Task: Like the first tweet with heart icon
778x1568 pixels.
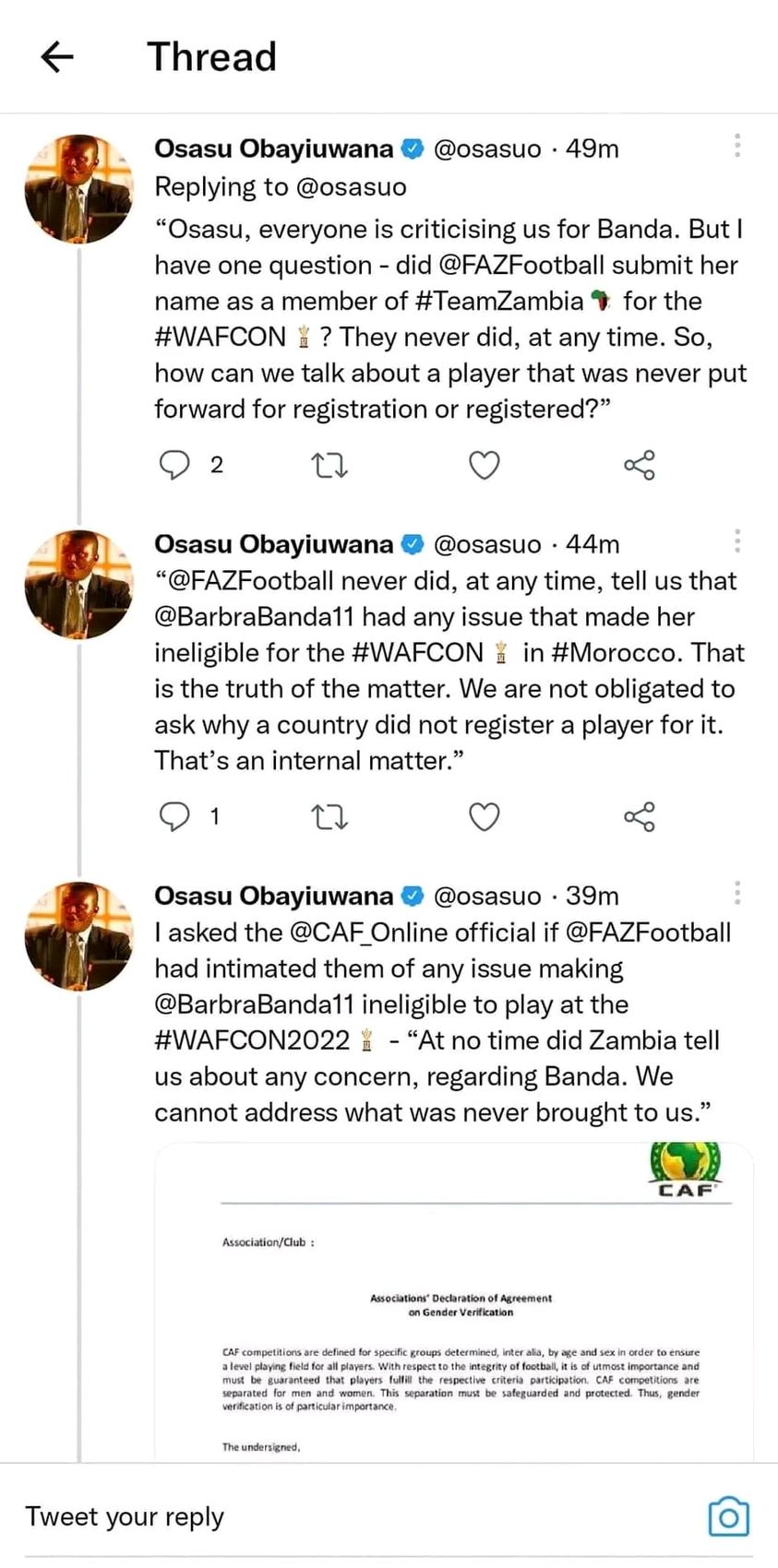Action: point(485,465)
